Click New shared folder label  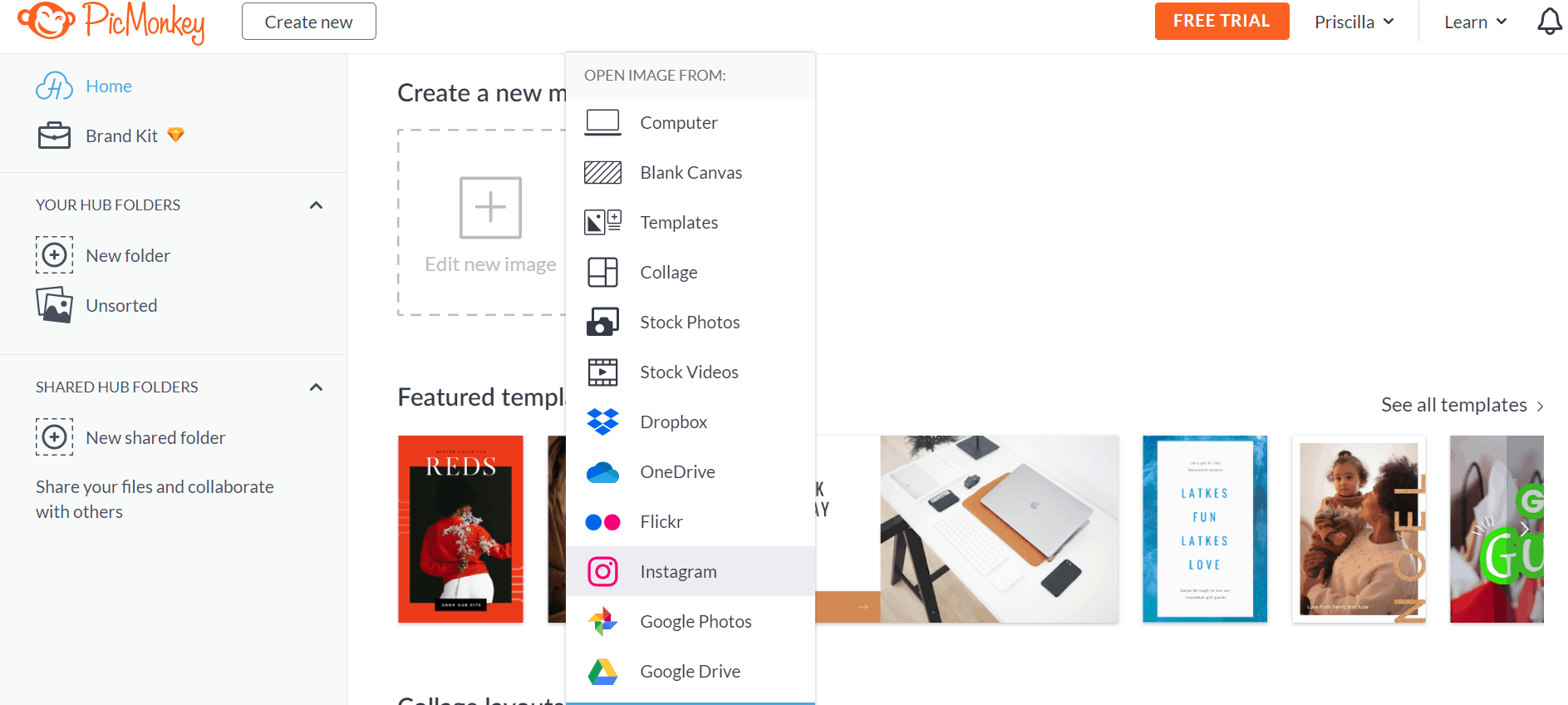(x=155, y=437)
